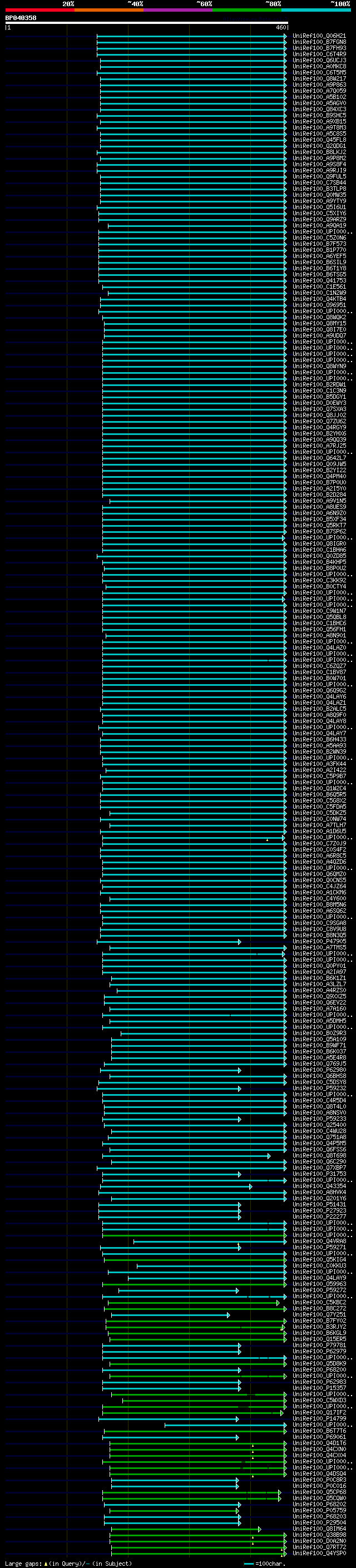
Task: Click hit label UniRef100_Q6EV22
Action: coord(319,1003)
